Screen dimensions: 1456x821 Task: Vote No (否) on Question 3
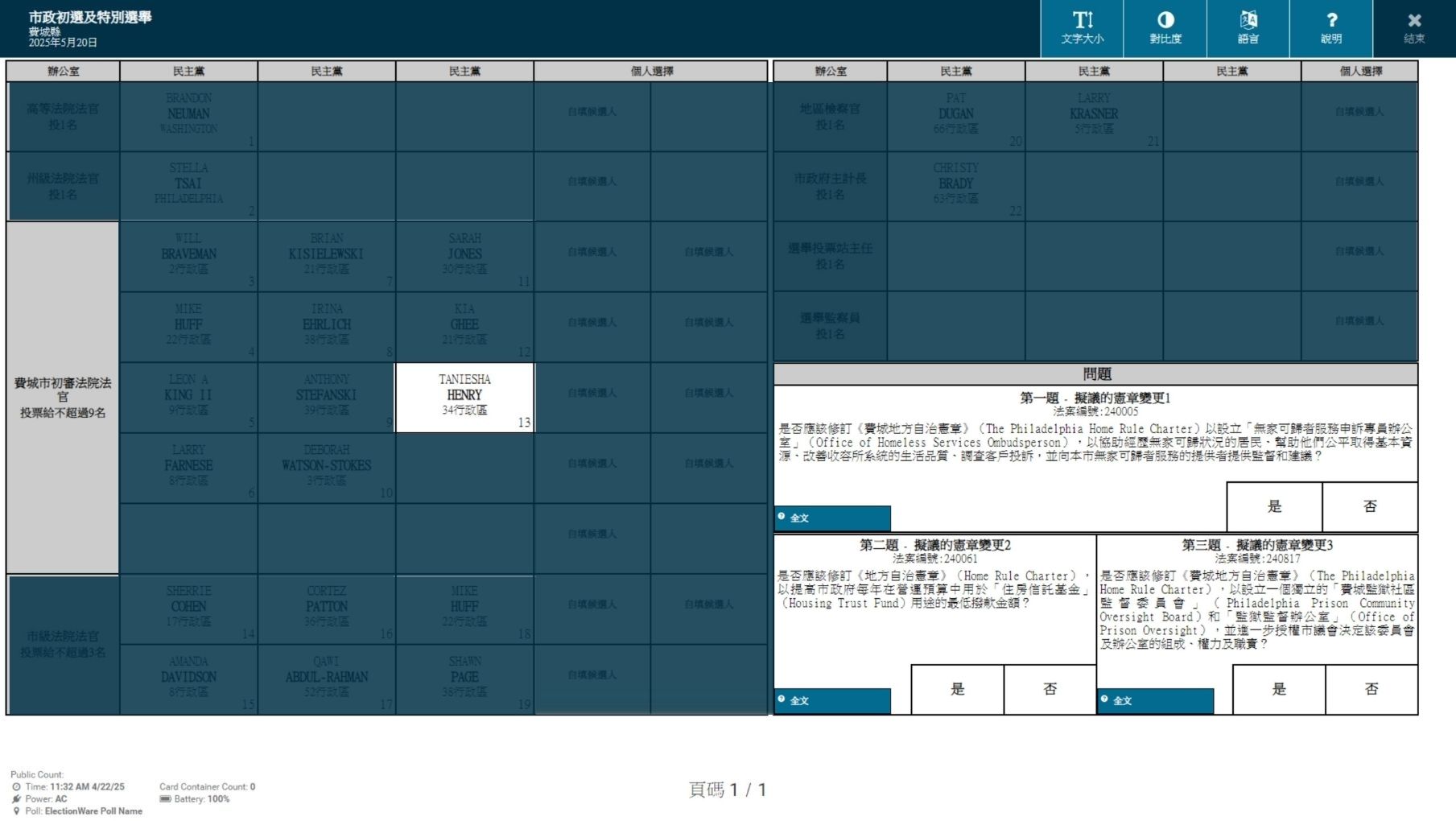1371,689
